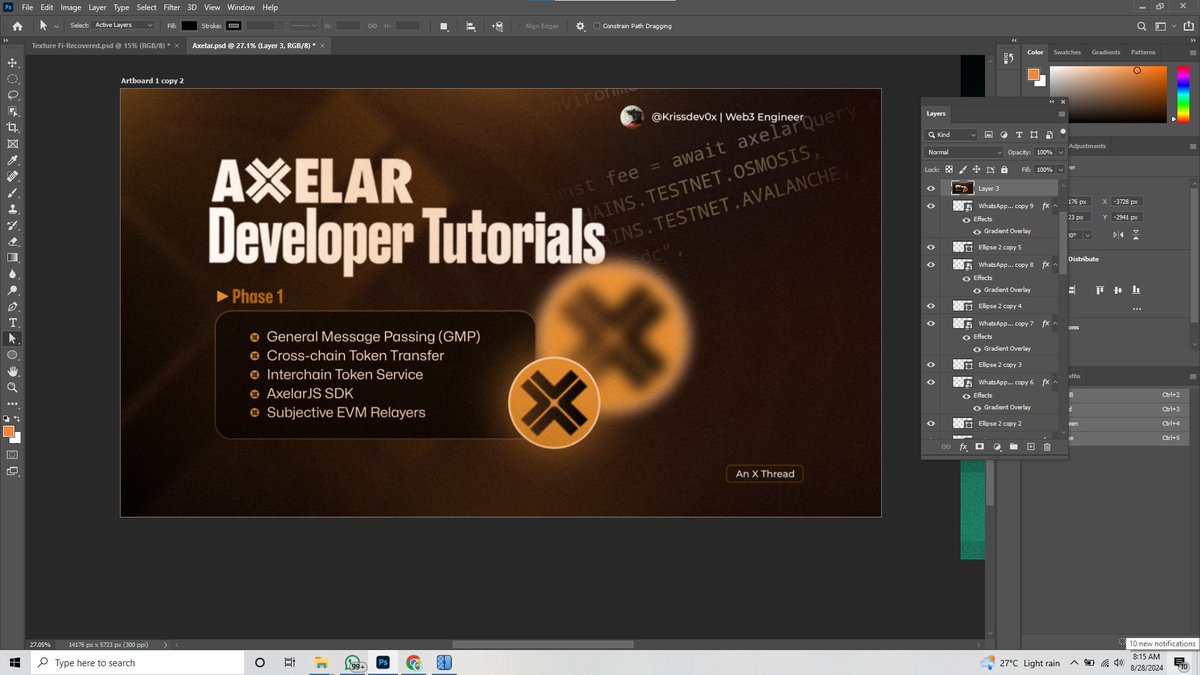This screenshot has width=1200, height=675.
Task: Open the Filter menu
Action: (x=172, y=7)
